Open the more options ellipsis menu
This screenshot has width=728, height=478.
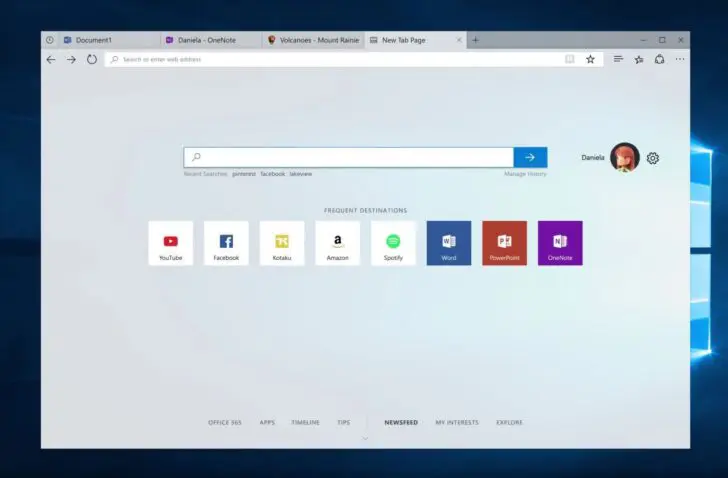680,59
